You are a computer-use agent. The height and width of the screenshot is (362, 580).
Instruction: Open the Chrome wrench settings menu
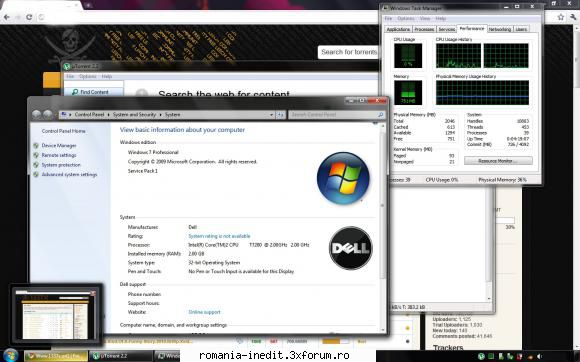[x=573, y=17]
